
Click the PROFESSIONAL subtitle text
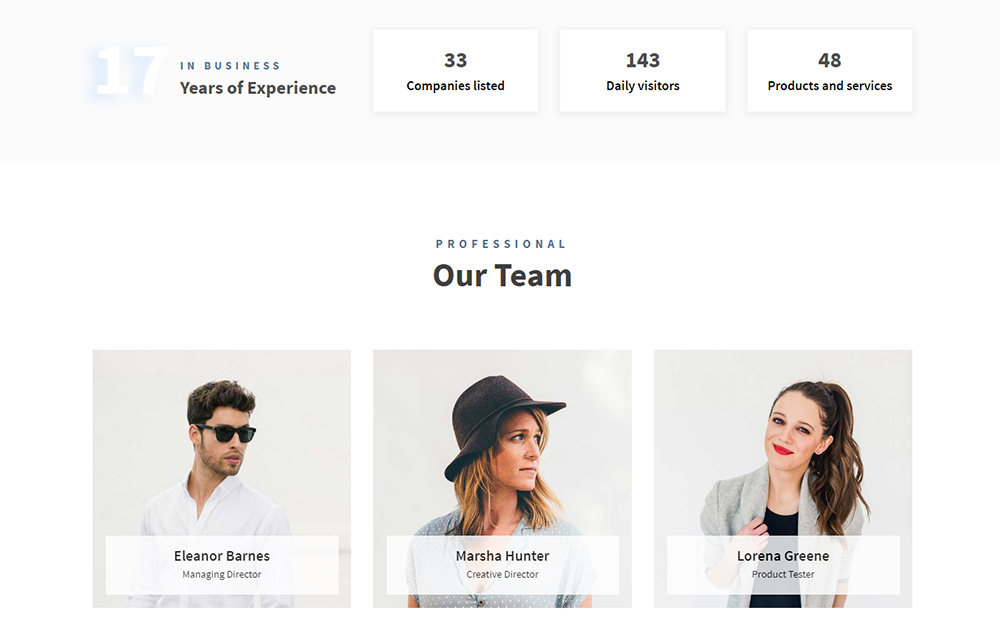(x=501, y=244)
